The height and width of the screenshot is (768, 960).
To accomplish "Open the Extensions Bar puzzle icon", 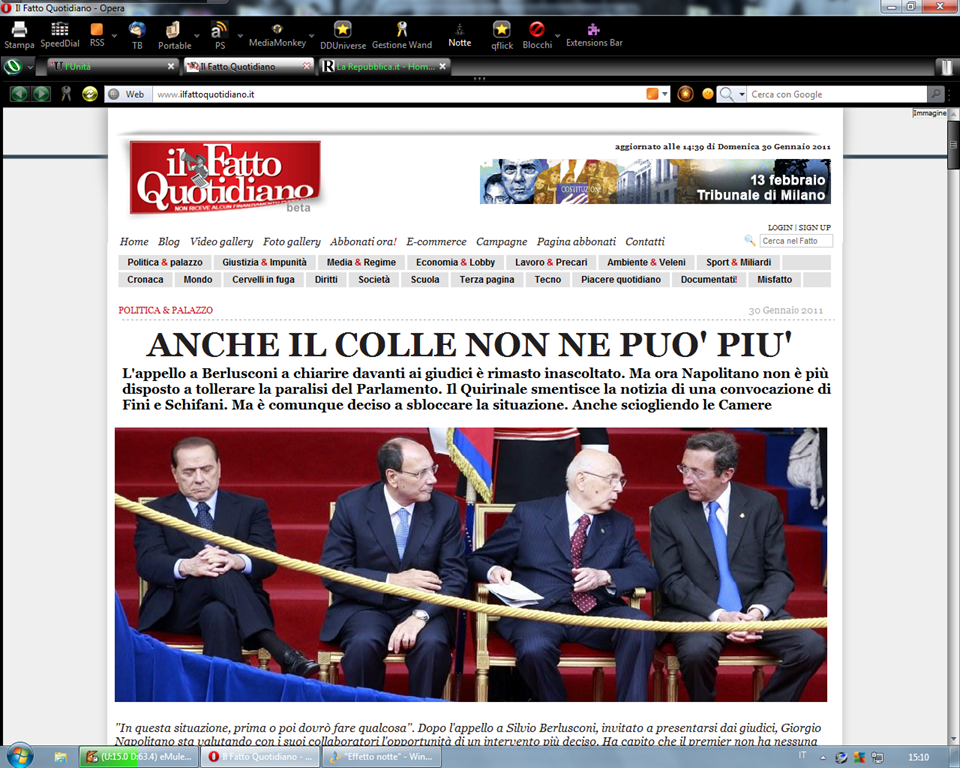I will (x=593, y=29).
